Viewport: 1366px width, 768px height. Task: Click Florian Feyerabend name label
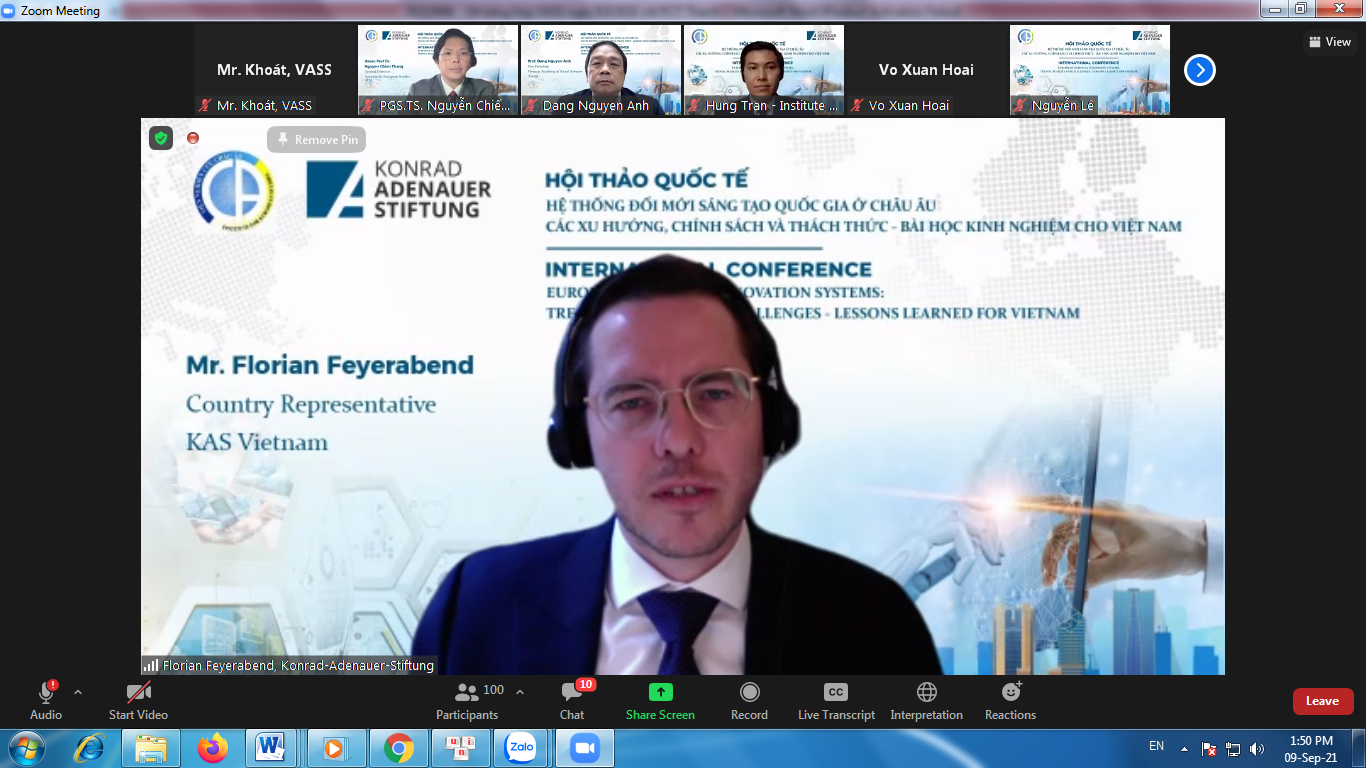298,665
